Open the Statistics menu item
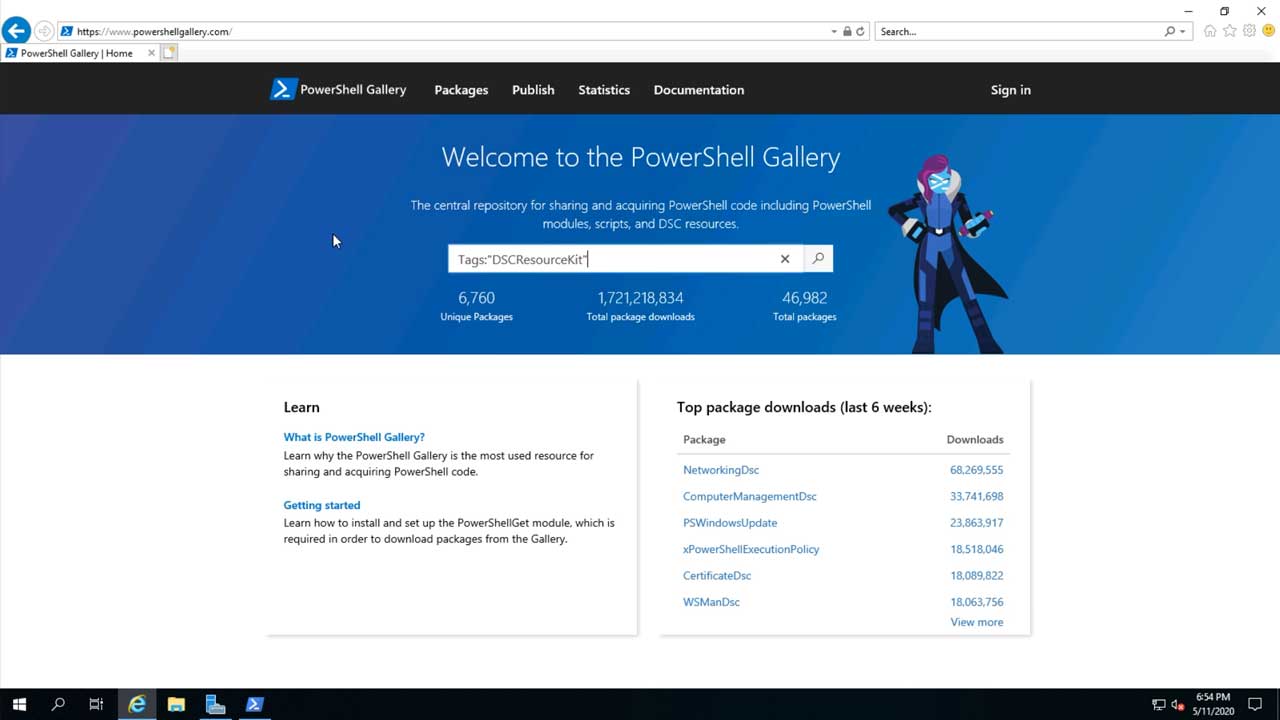1280x720 pixels. coord(604,90)
